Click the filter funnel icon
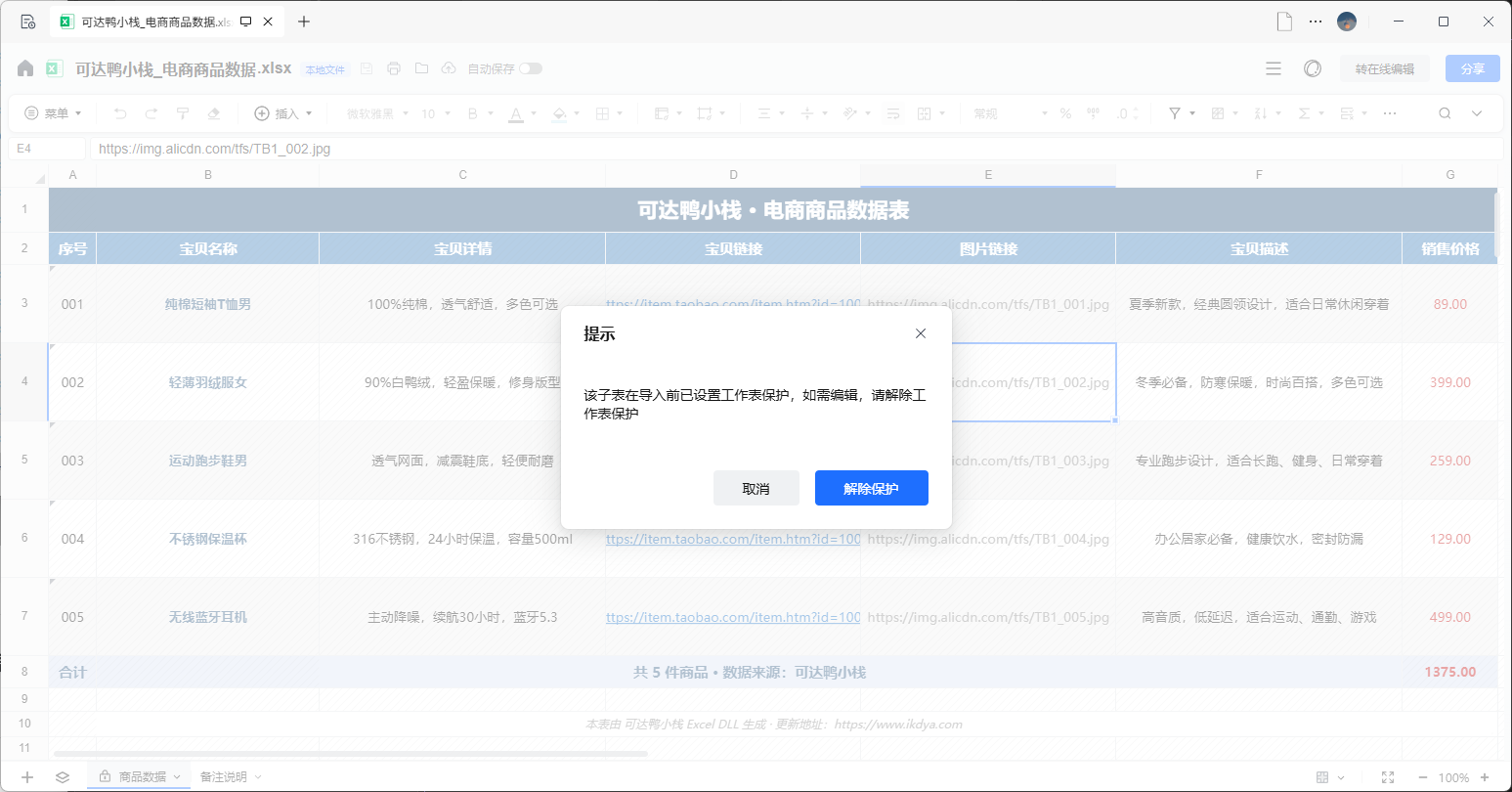Screen dimensions: 1512x792 pos(1175,113)
